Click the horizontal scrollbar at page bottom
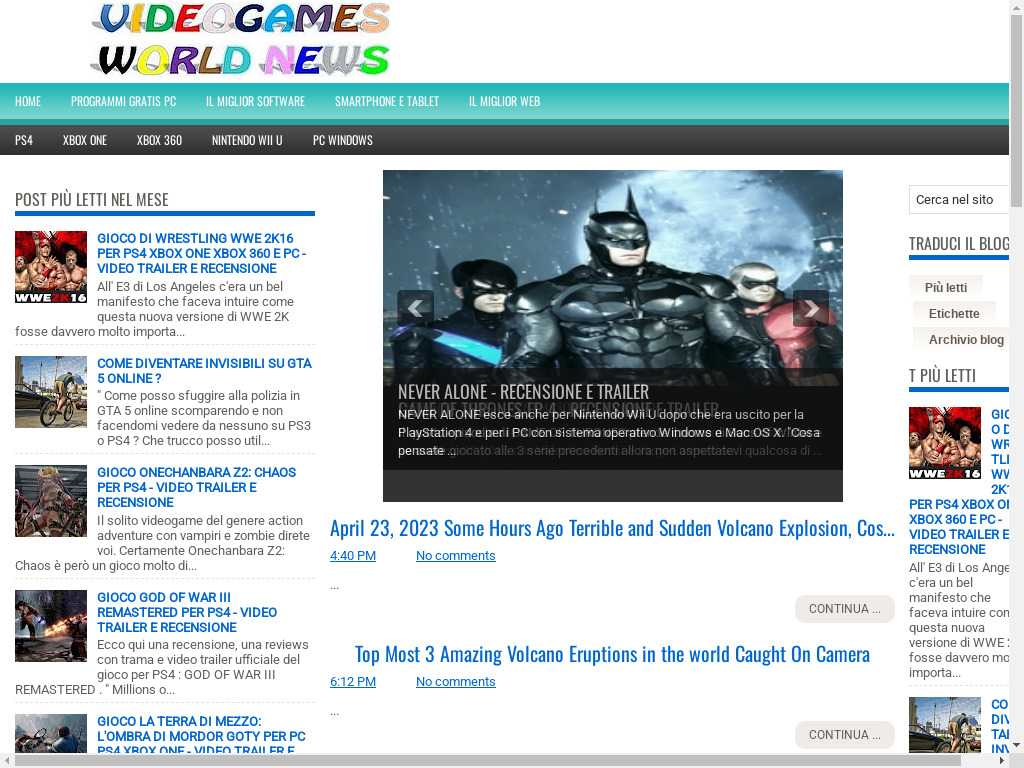The height and width of the screenshot is (768, 1024). [500, 760]
